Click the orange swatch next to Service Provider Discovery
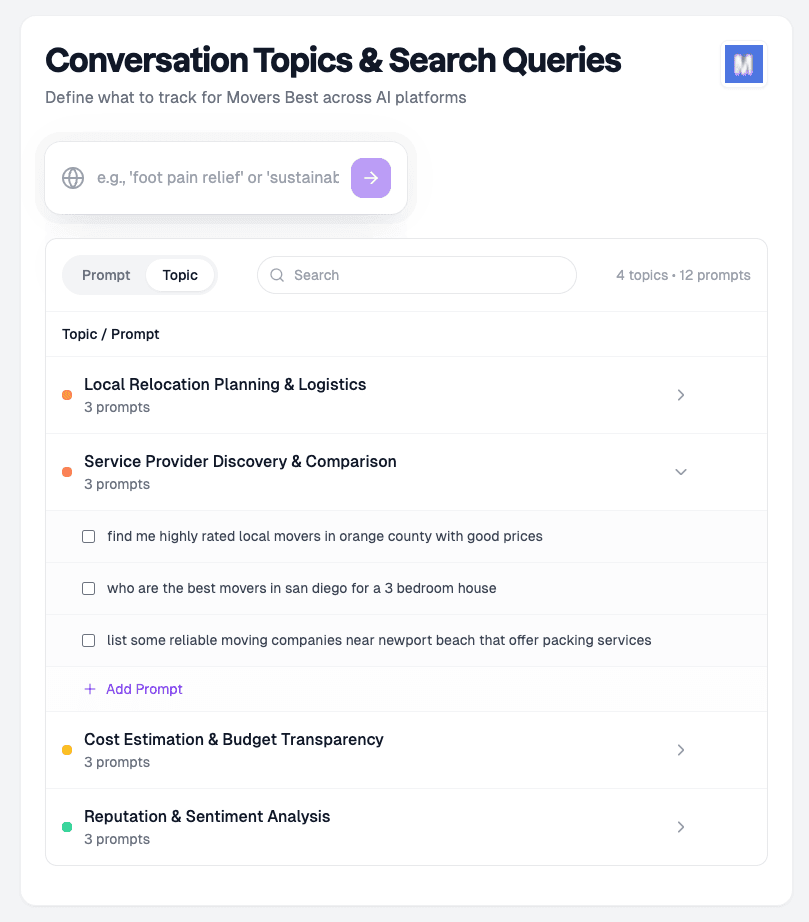The image size is (809, 922). (x=67, y=471)
